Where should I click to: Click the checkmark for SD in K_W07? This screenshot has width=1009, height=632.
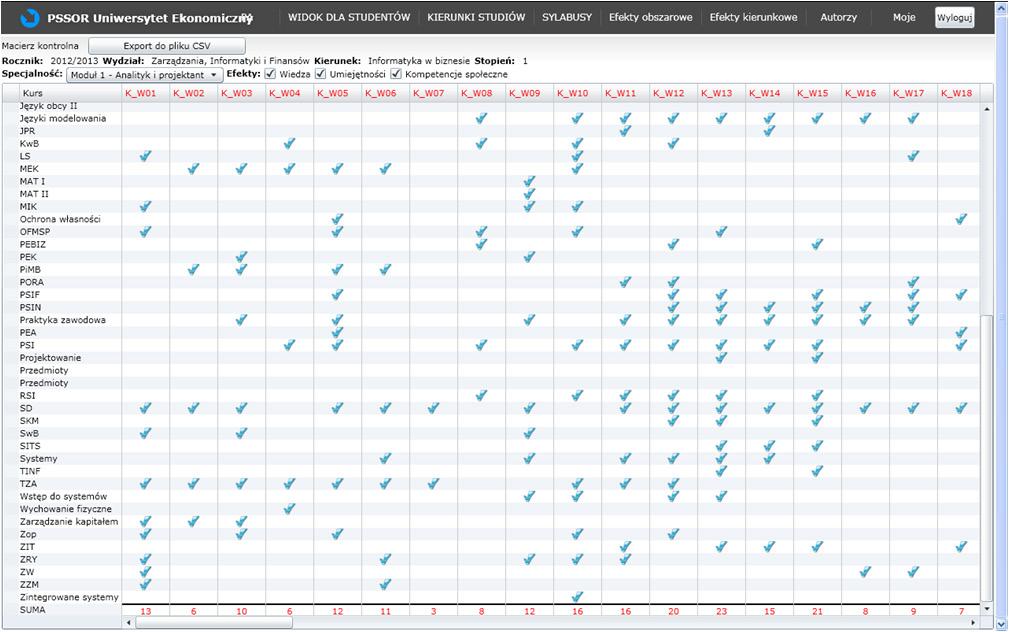point(434,408)
